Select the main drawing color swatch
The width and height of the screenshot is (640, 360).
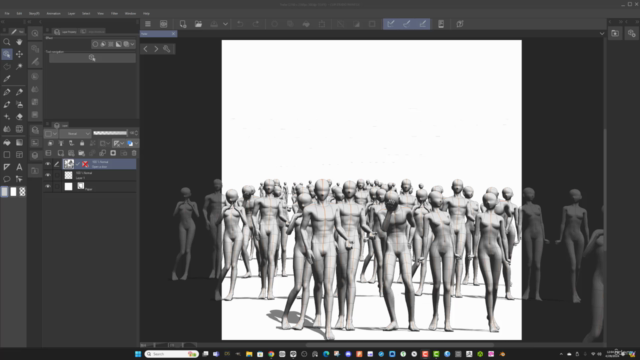click(4, 191)
